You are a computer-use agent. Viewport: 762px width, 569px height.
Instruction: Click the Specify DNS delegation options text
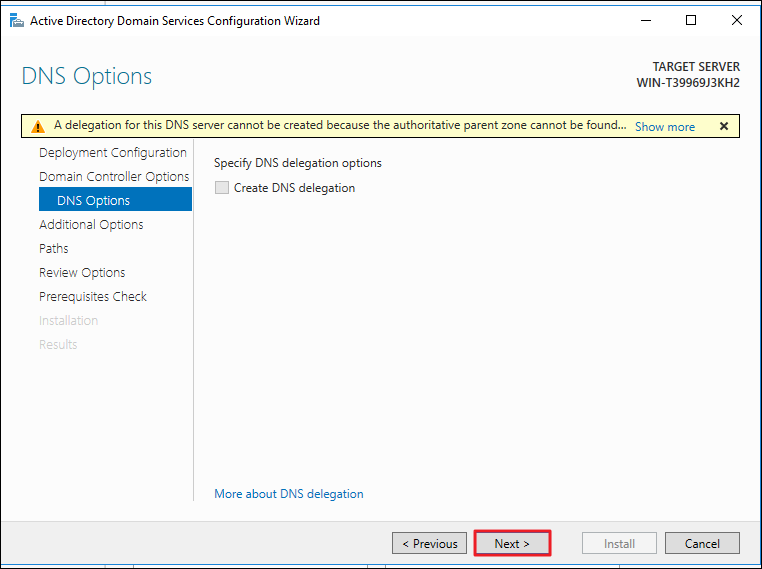point(298,163)
